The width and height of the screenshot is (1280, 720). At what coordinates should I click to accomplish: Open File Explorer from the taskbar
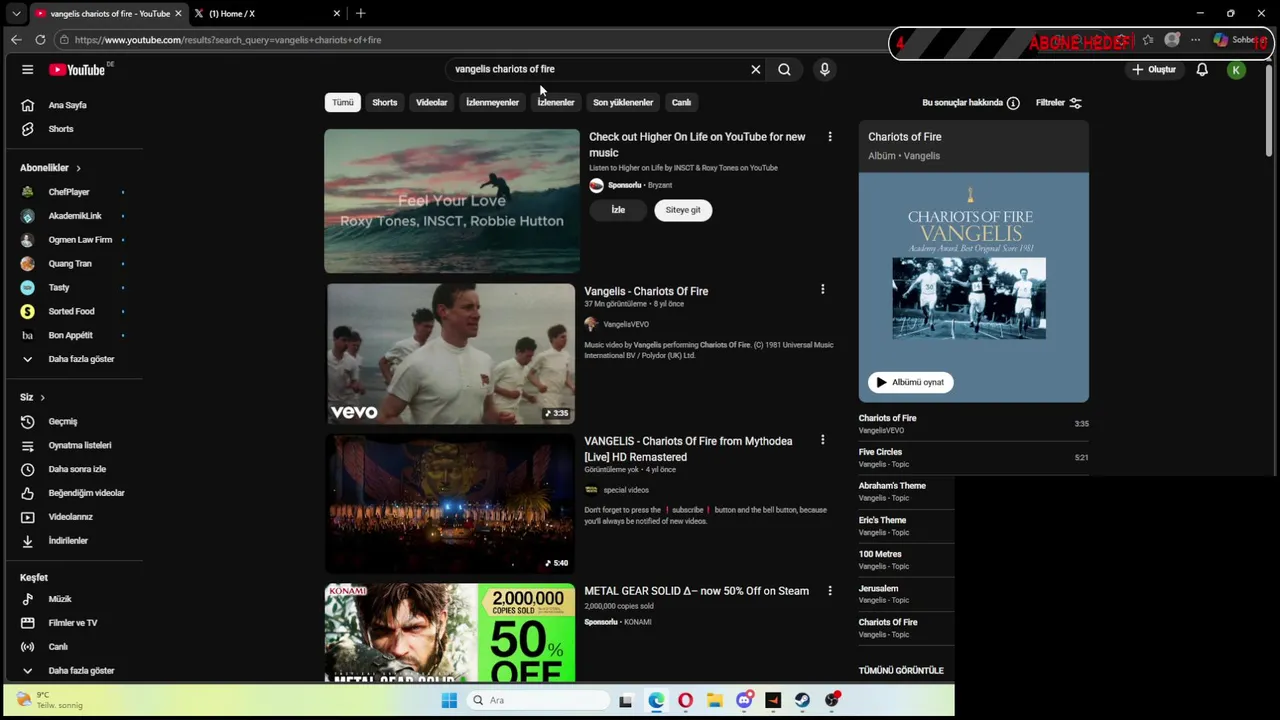point(714,700)
